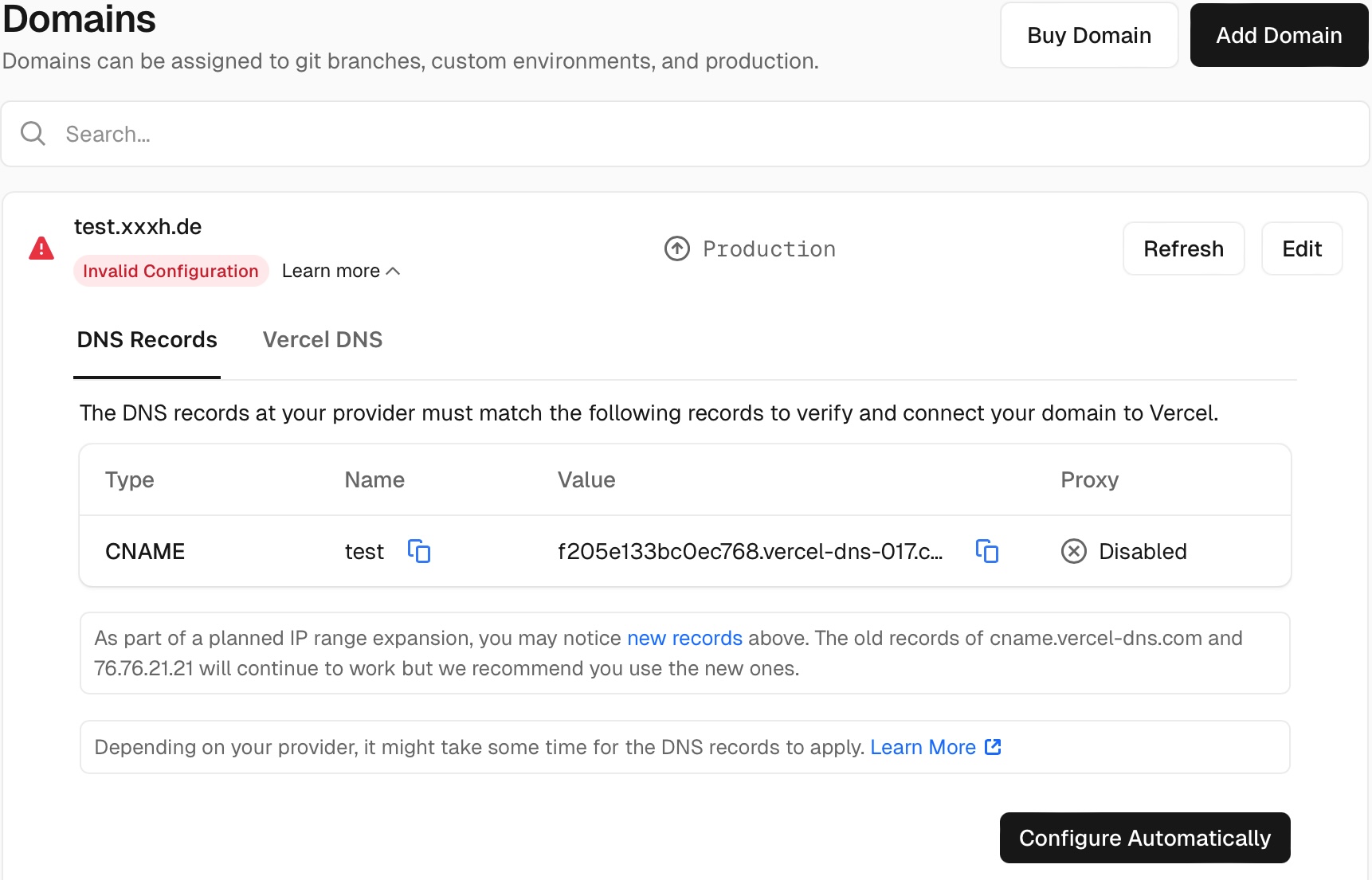
Task: Open the Learn More DNS propagation link
Action: pyautogui.click(x=923, y=747)
